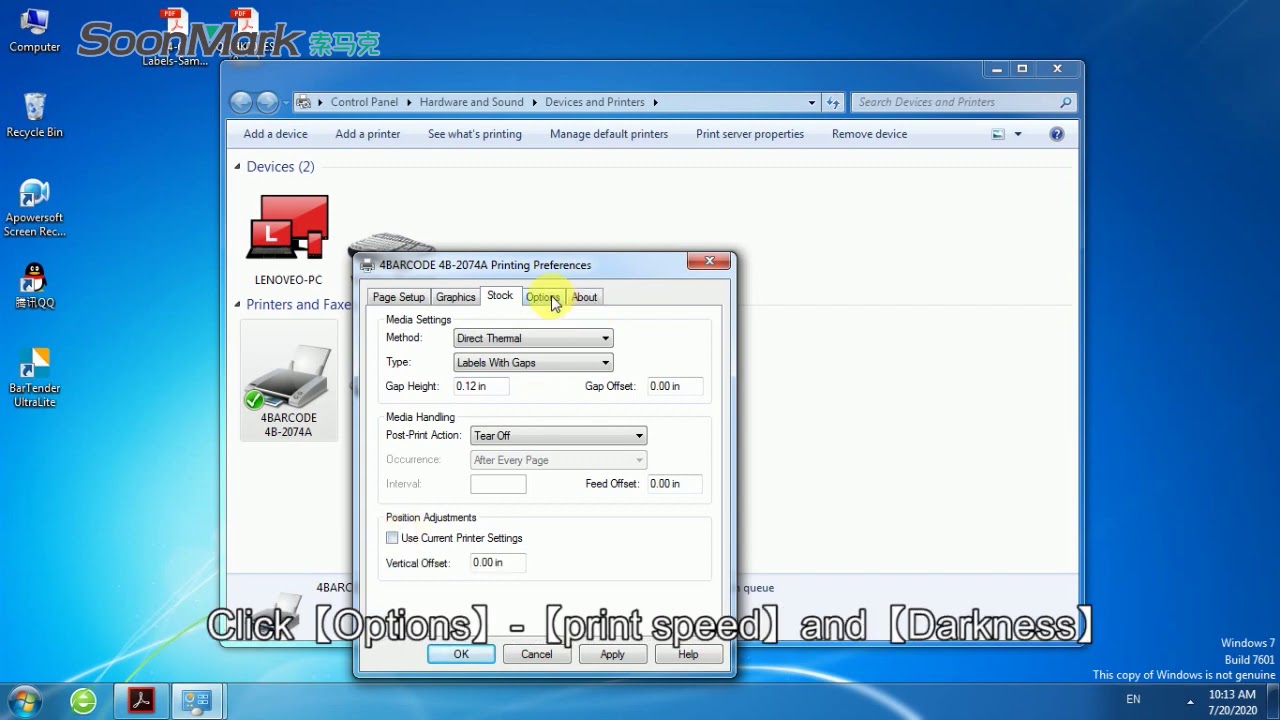Screen dimensions: 1280x720
Task: Close the Printing Preferences dialog
Action: coord(709,262)
